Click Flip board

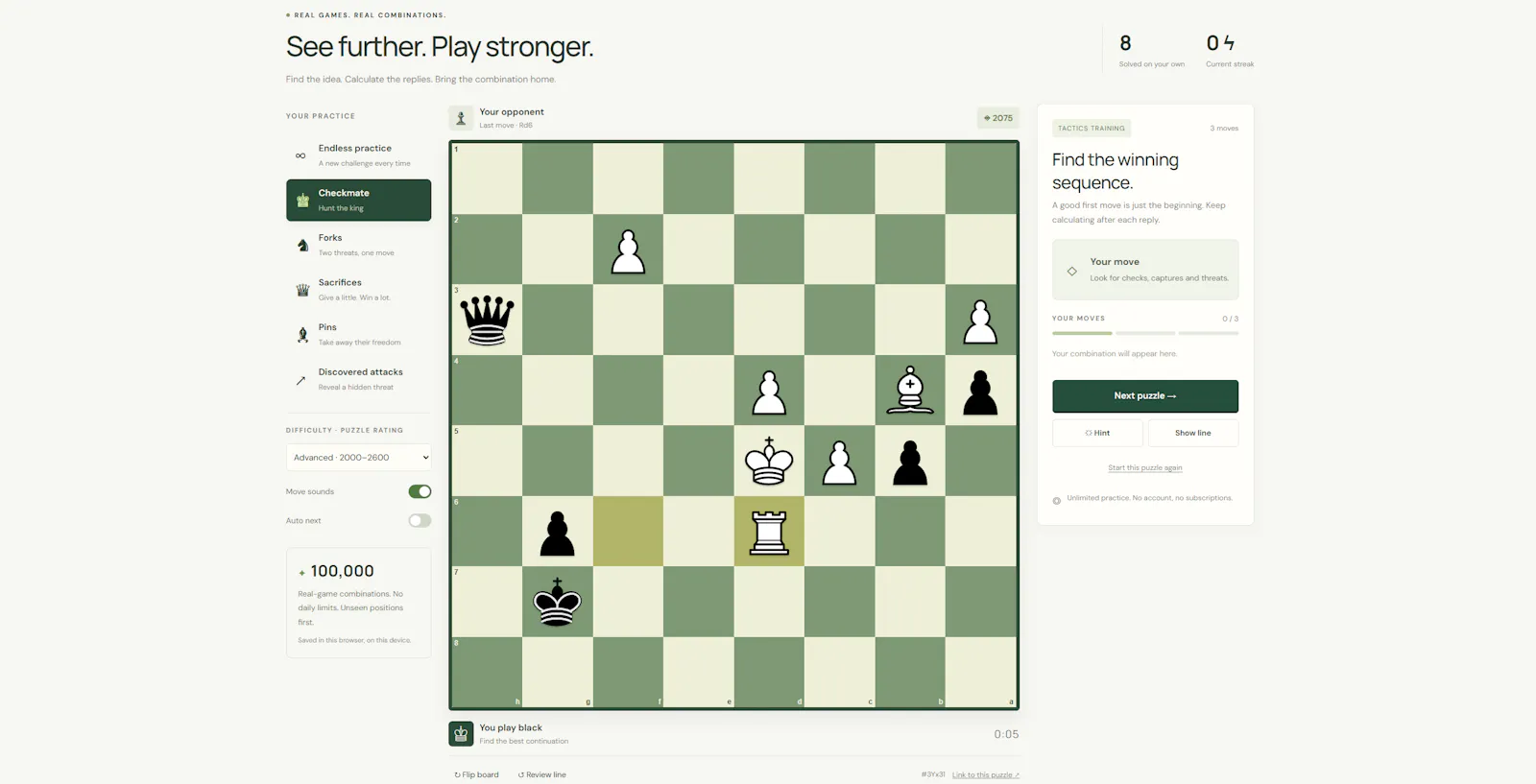tap(477, 775)
